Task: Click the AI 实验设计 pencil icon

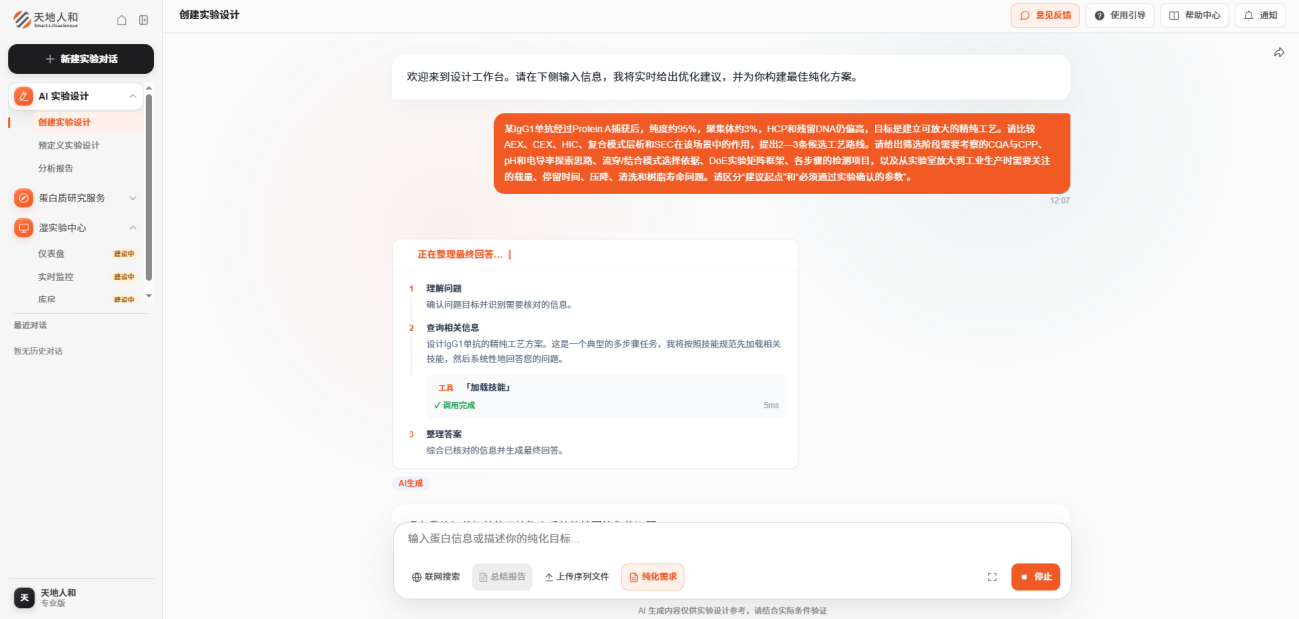Action: click(x=23, y=96)
